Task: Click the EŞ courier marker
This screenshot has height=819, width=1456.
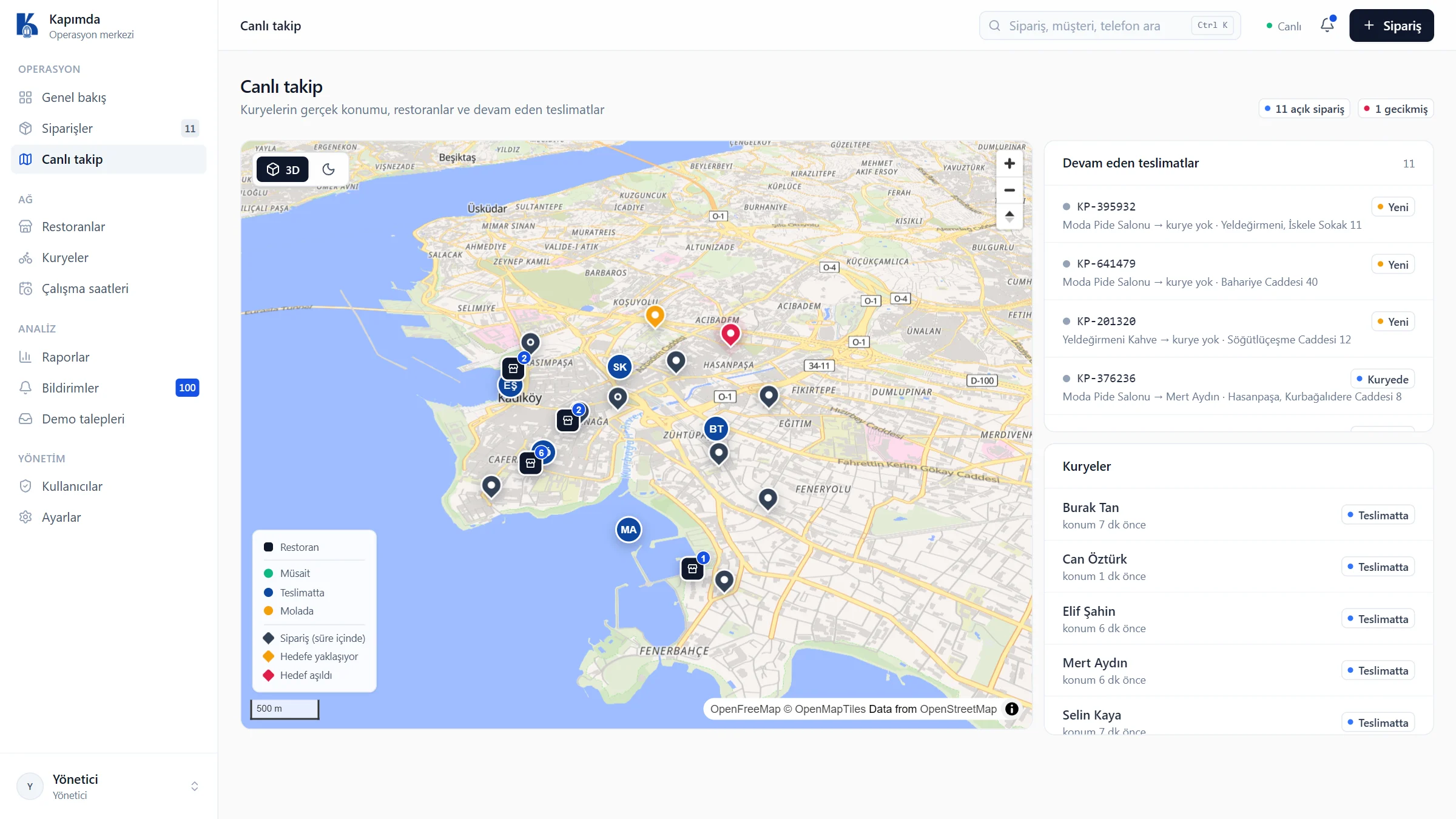Action: click(510, 386)
